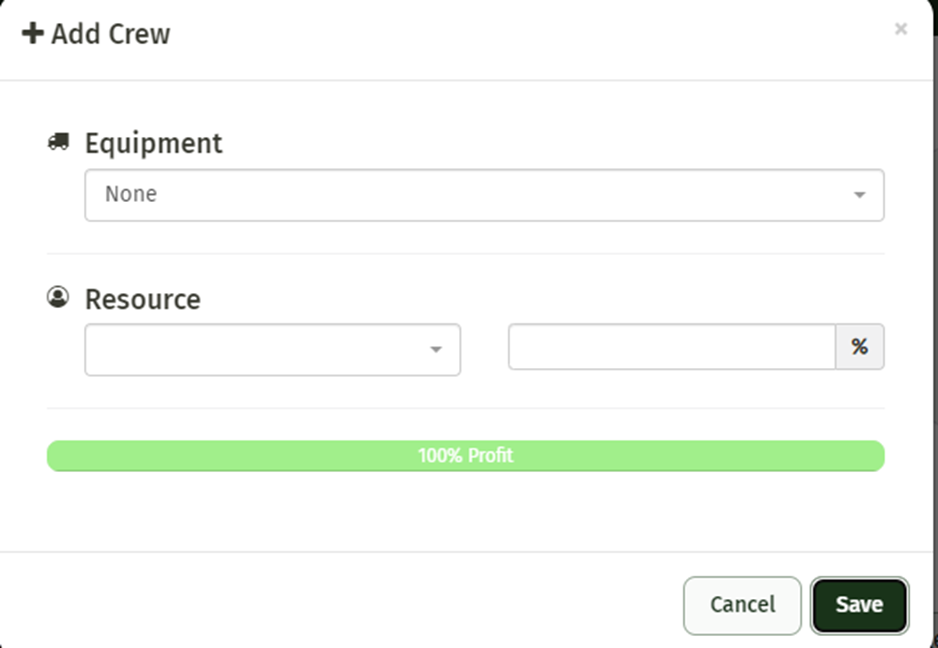Click the percent sign addon
The height and width of the screenshot is (648, 938).
click(x=859, y=347)
